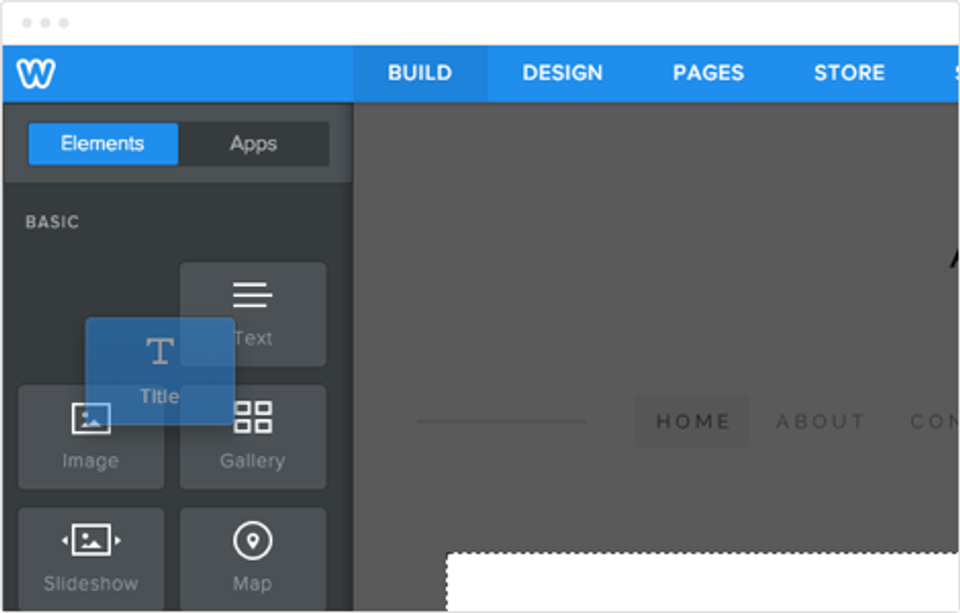Switch to the Apps panel toggle
Screen dimensions: 960x613
tap(253, 144)
